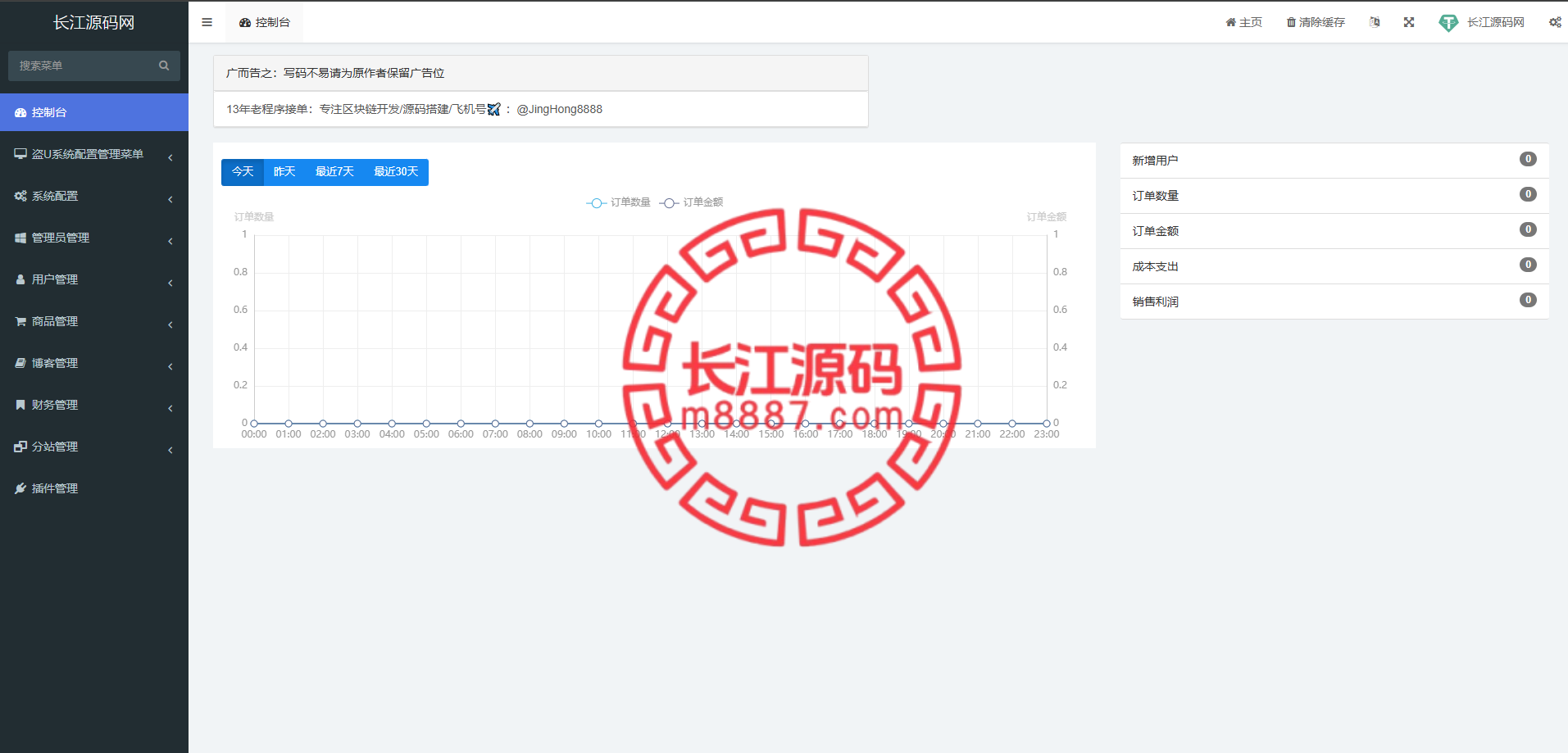Expand the 系统配置 chevron
This screenshot has width=1568, height=753.
pos(170,199)
